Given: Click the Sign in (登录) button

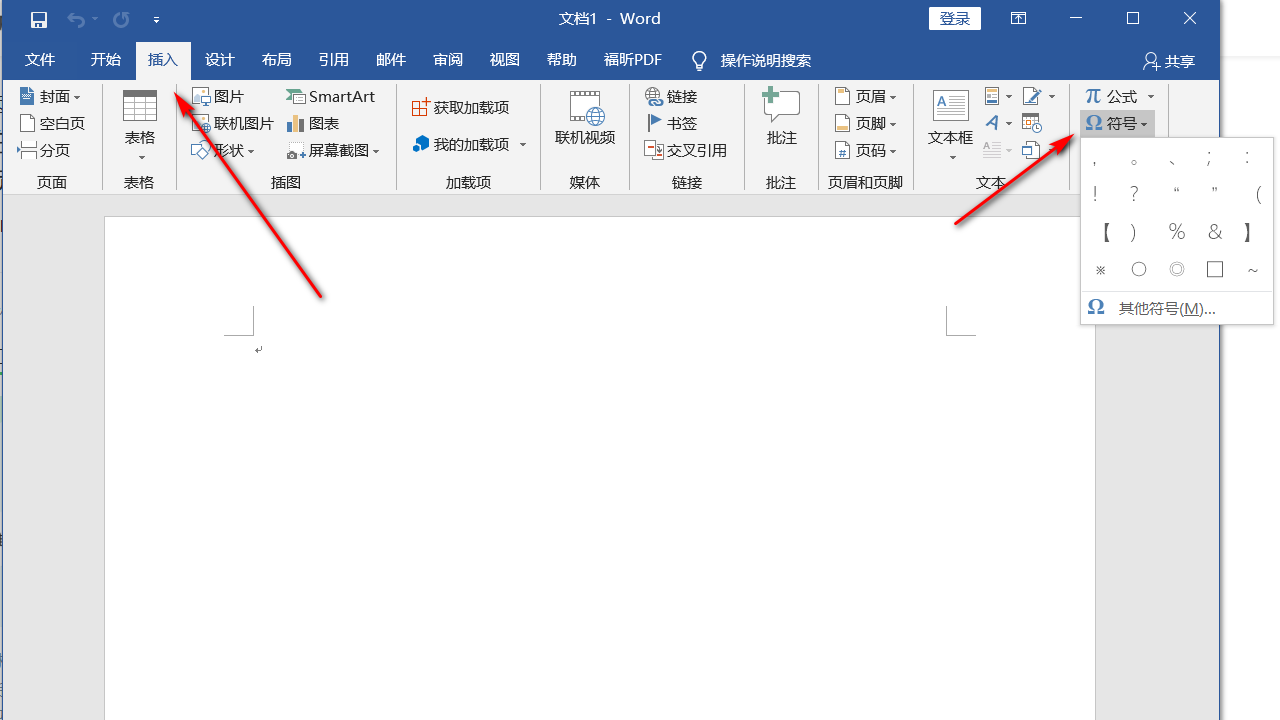Looking at the screenshot, I should click(955, 19).
